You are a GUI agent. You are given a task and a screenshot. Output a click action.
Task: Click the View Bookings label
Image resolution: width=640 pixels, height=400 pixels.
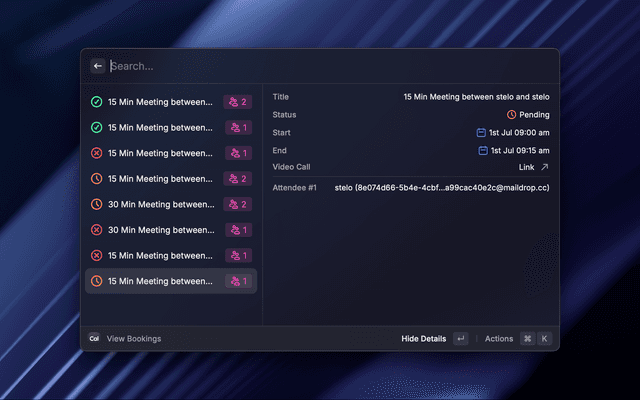[x=134, y=339]
